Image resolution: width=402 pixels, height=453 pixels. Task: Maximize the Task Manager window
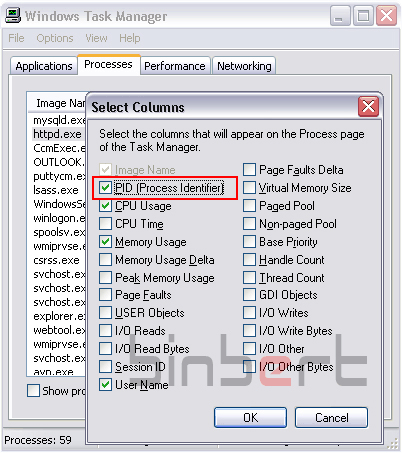click(x=363, y=16)
